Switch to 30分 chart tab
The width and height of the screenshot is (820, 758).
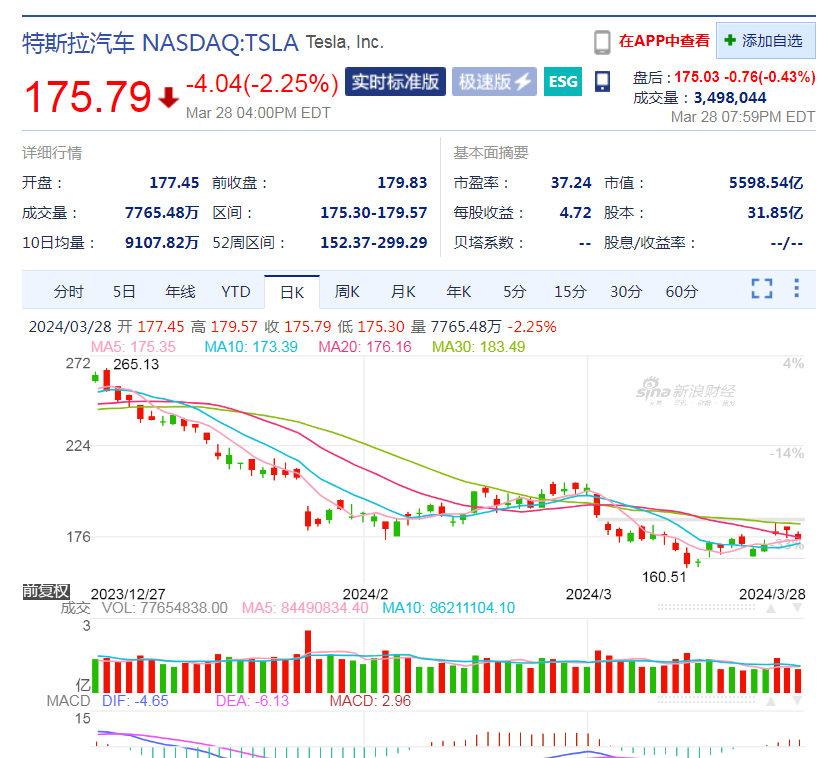tap(625, 291)
